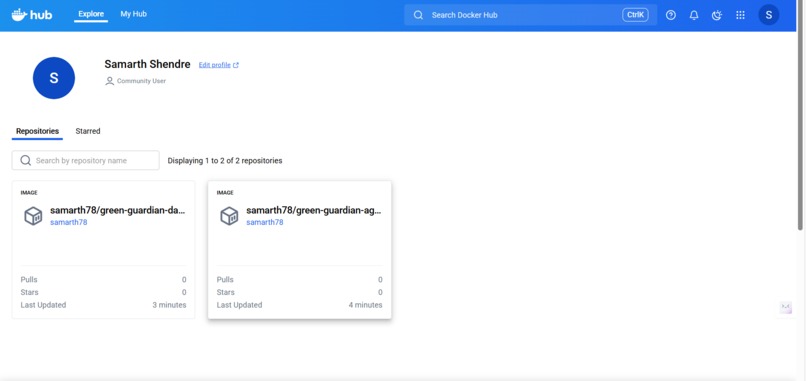
Task: Click '4 minutes' last updated value
Action: pos(365,305)
